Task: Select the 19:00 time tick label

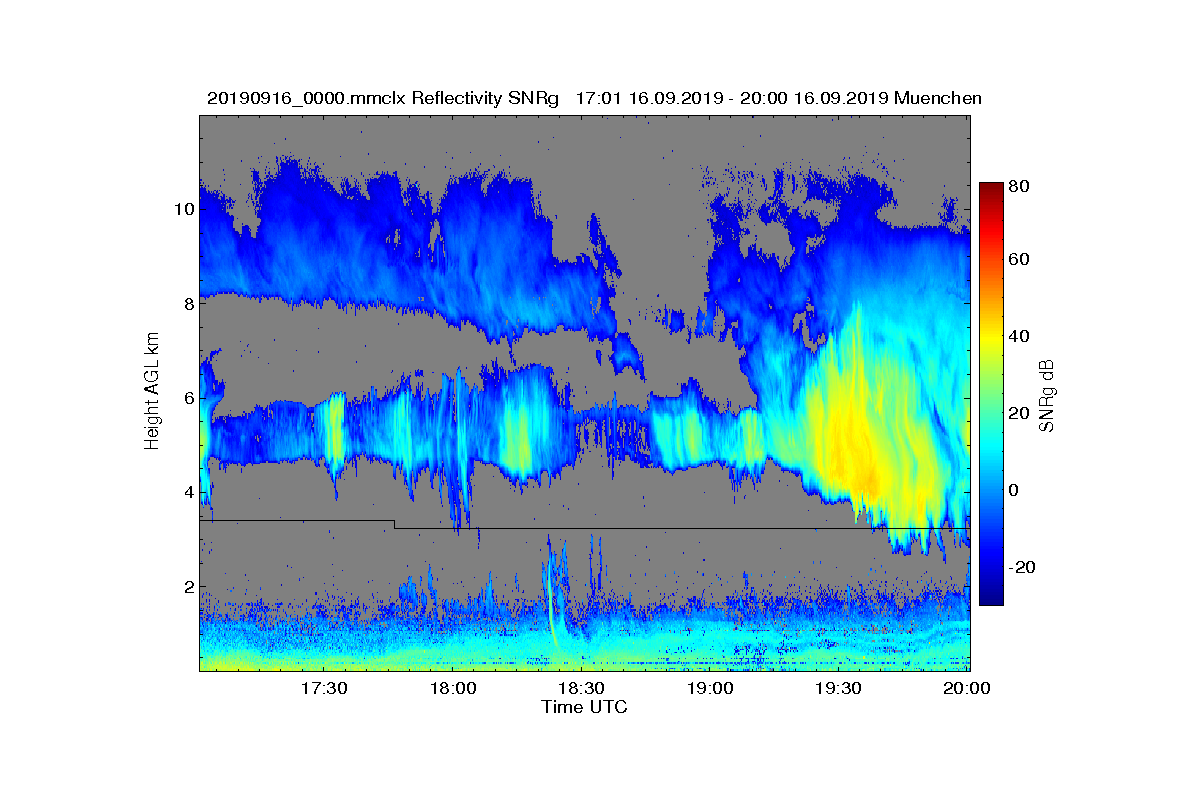Action: click(710, 688)
